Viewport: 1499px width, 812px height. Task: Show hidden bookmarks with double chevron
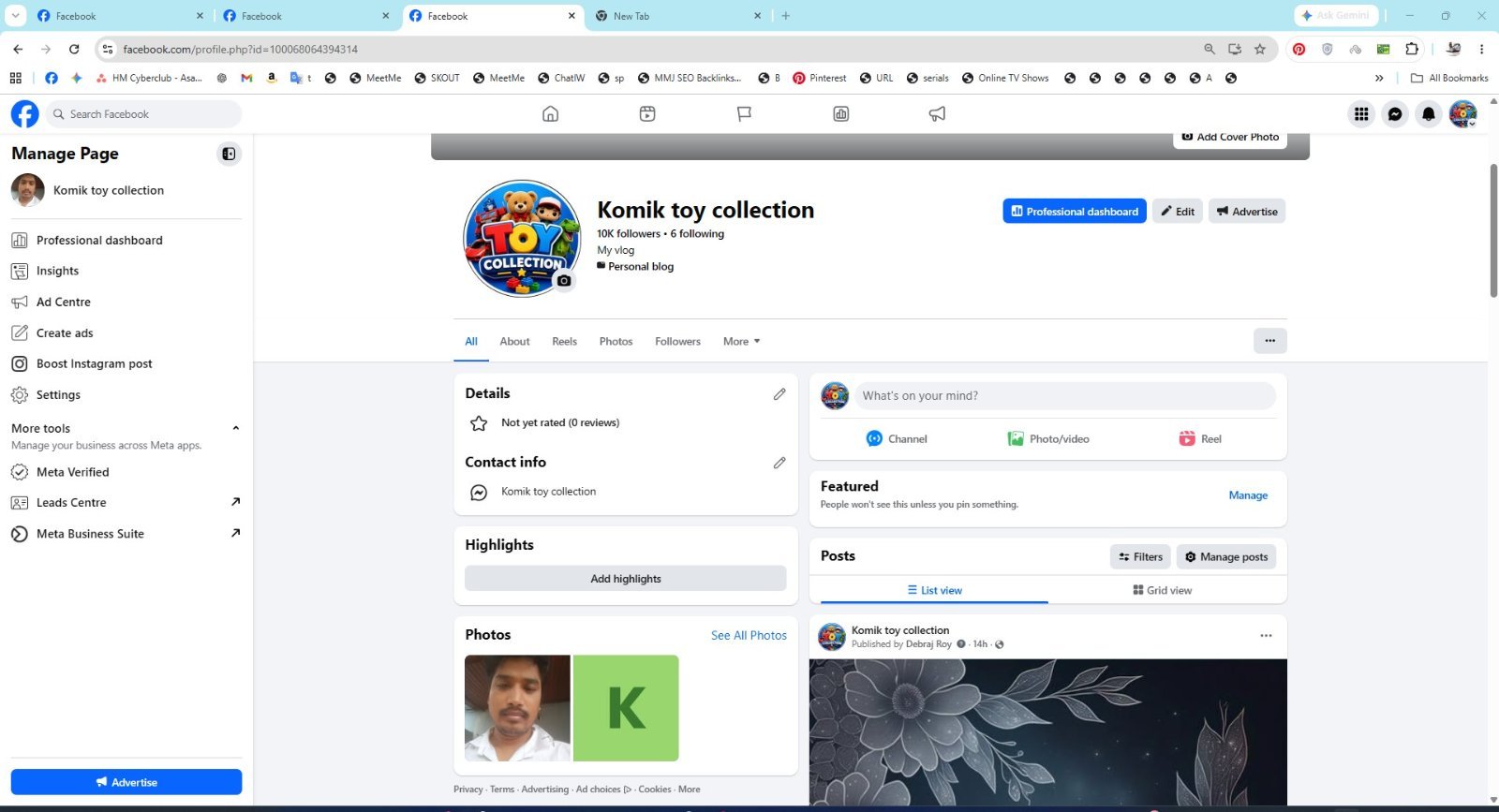[x=1378, y=78]
